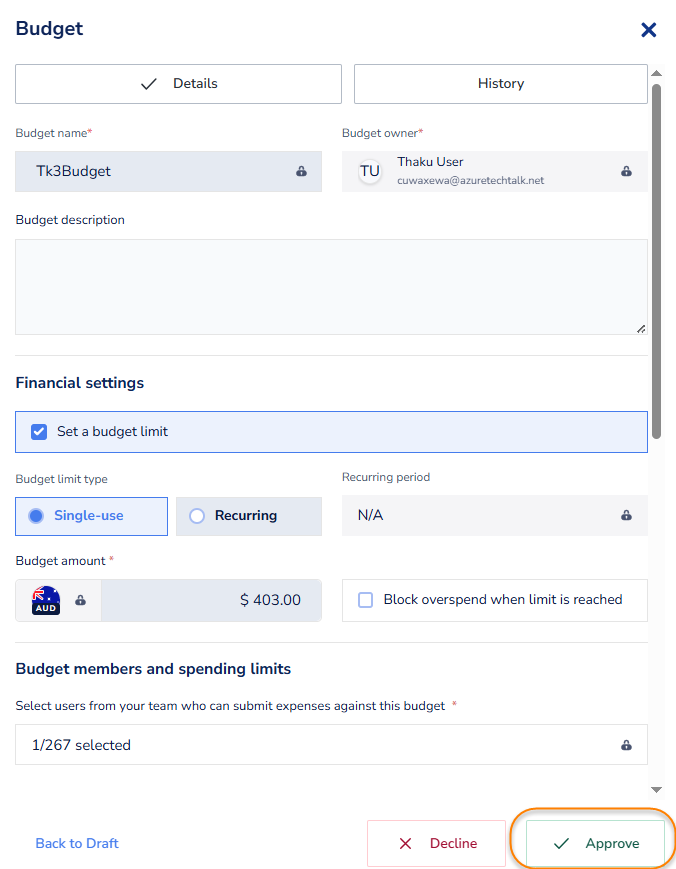Enable Block overspend when limit is reached
This screenshot has width=676, height=869.
tap(366, 600)
